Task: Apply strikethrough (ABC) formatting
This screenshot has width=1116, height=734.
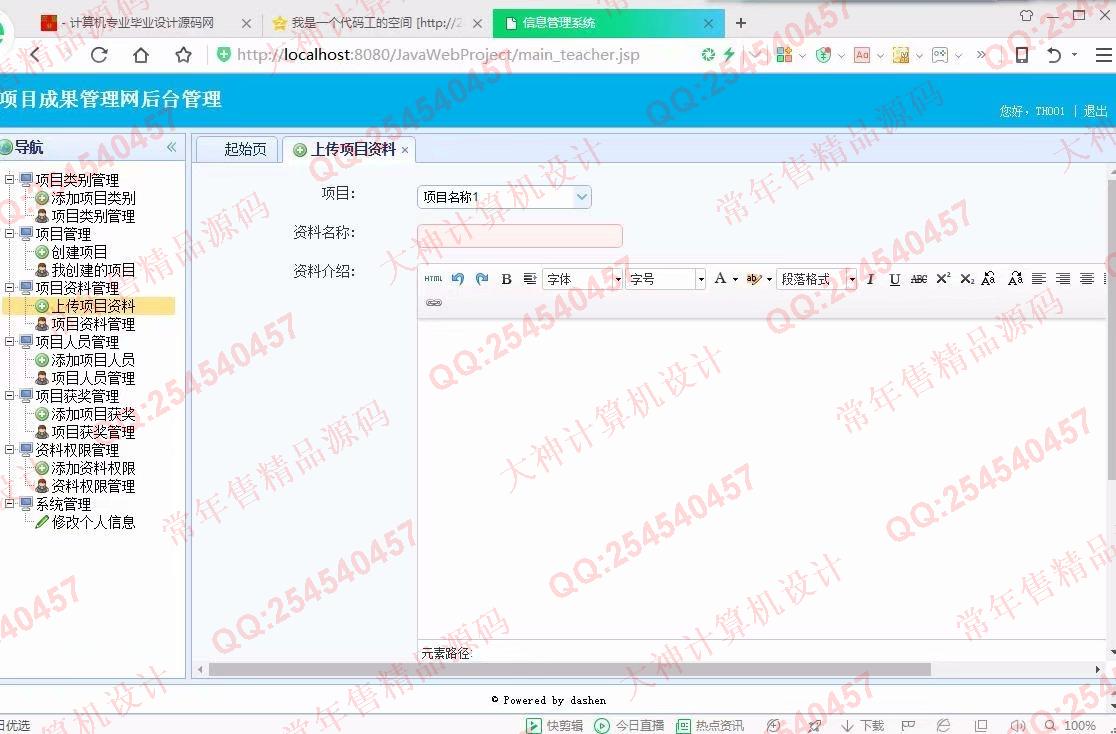Action: [x=919, y=279]
